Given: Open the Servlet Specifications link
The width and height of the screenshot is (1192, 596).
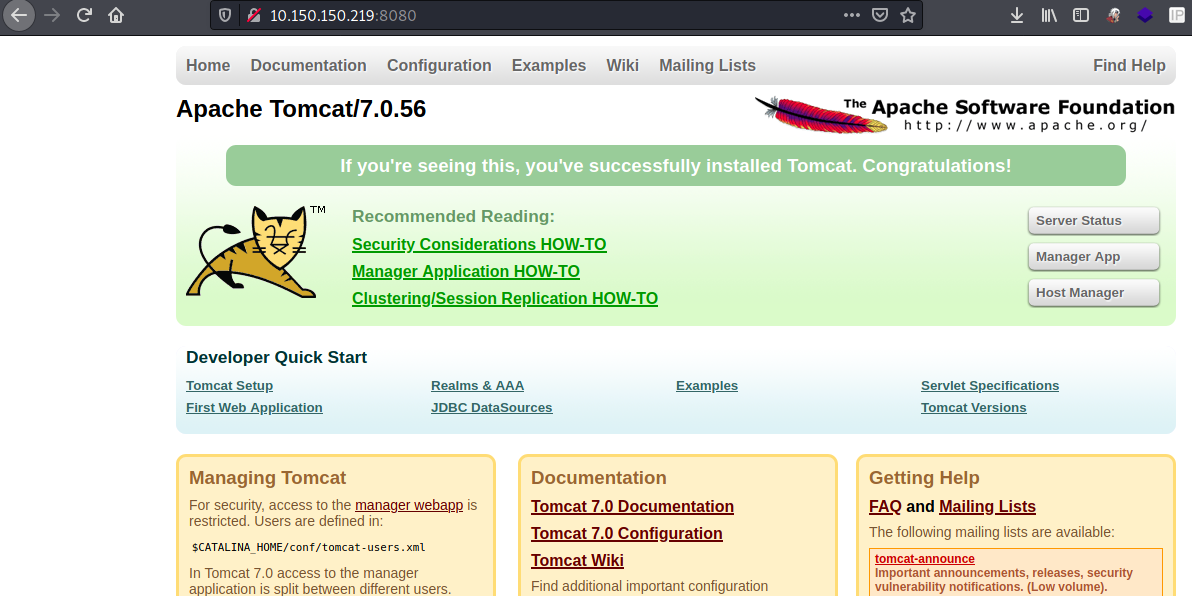Looking at the screenshot, I should click(x=990, y=385).
